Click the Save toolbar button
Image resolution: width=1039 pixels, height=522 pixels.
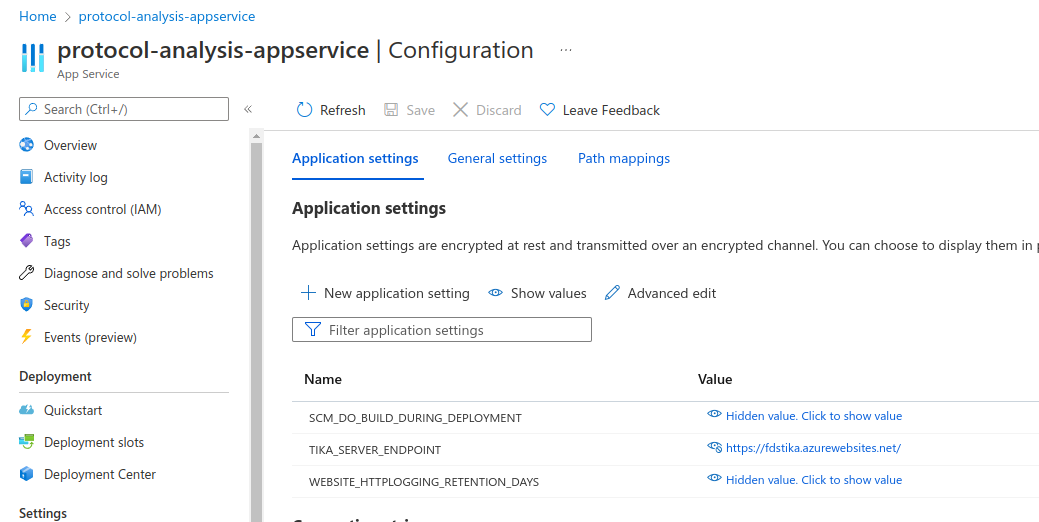click(410, 110)
